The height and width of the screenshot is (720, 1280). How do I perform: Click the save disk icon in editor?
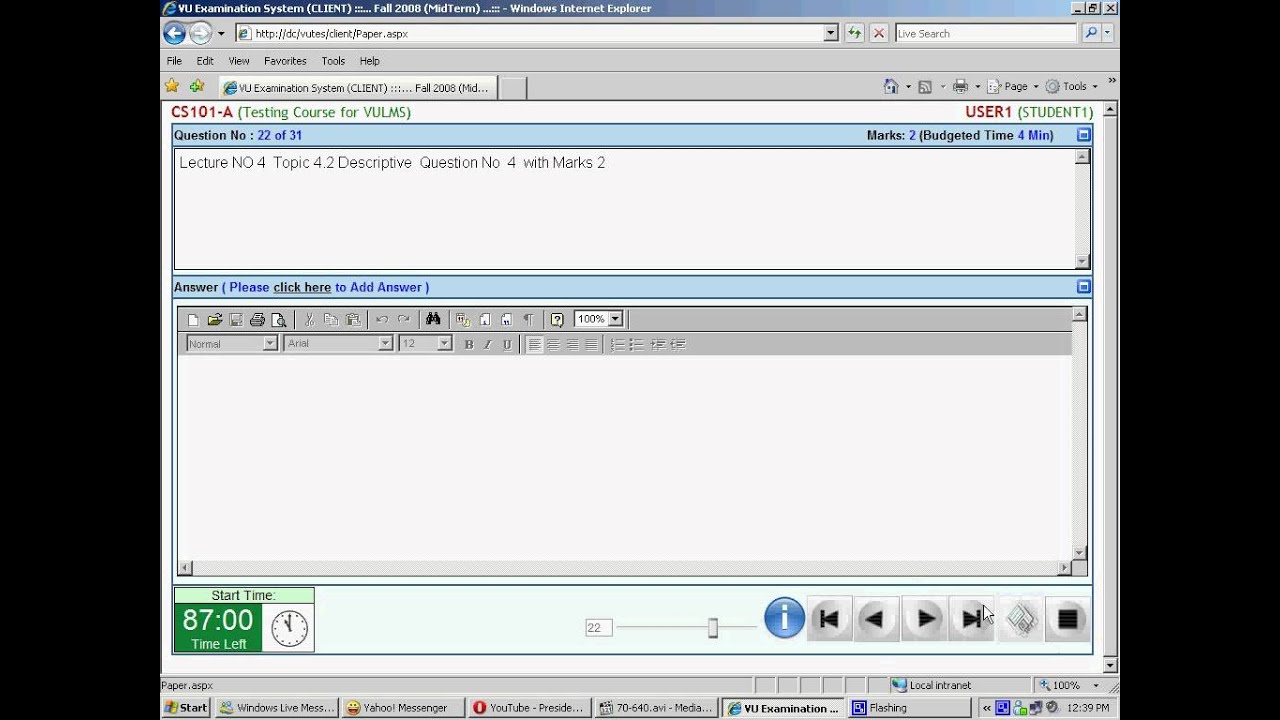[236, 320]
